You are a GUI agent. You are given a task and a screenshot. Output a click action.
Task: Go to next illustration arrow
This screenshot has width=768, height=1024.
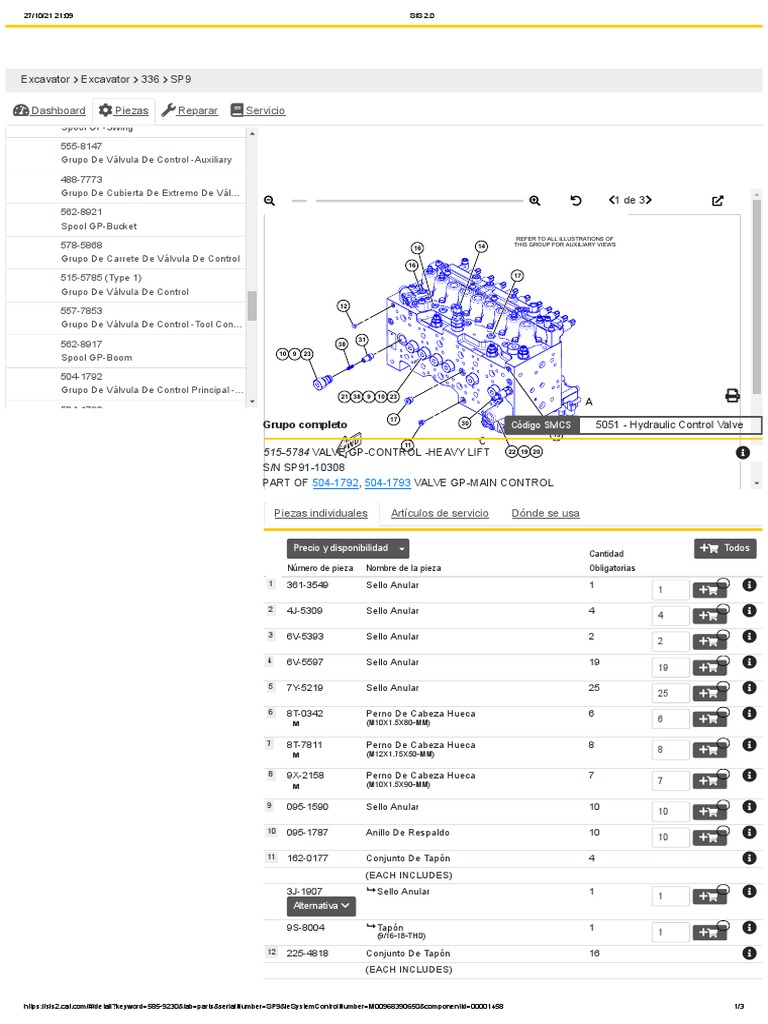[x=648, y=200]
